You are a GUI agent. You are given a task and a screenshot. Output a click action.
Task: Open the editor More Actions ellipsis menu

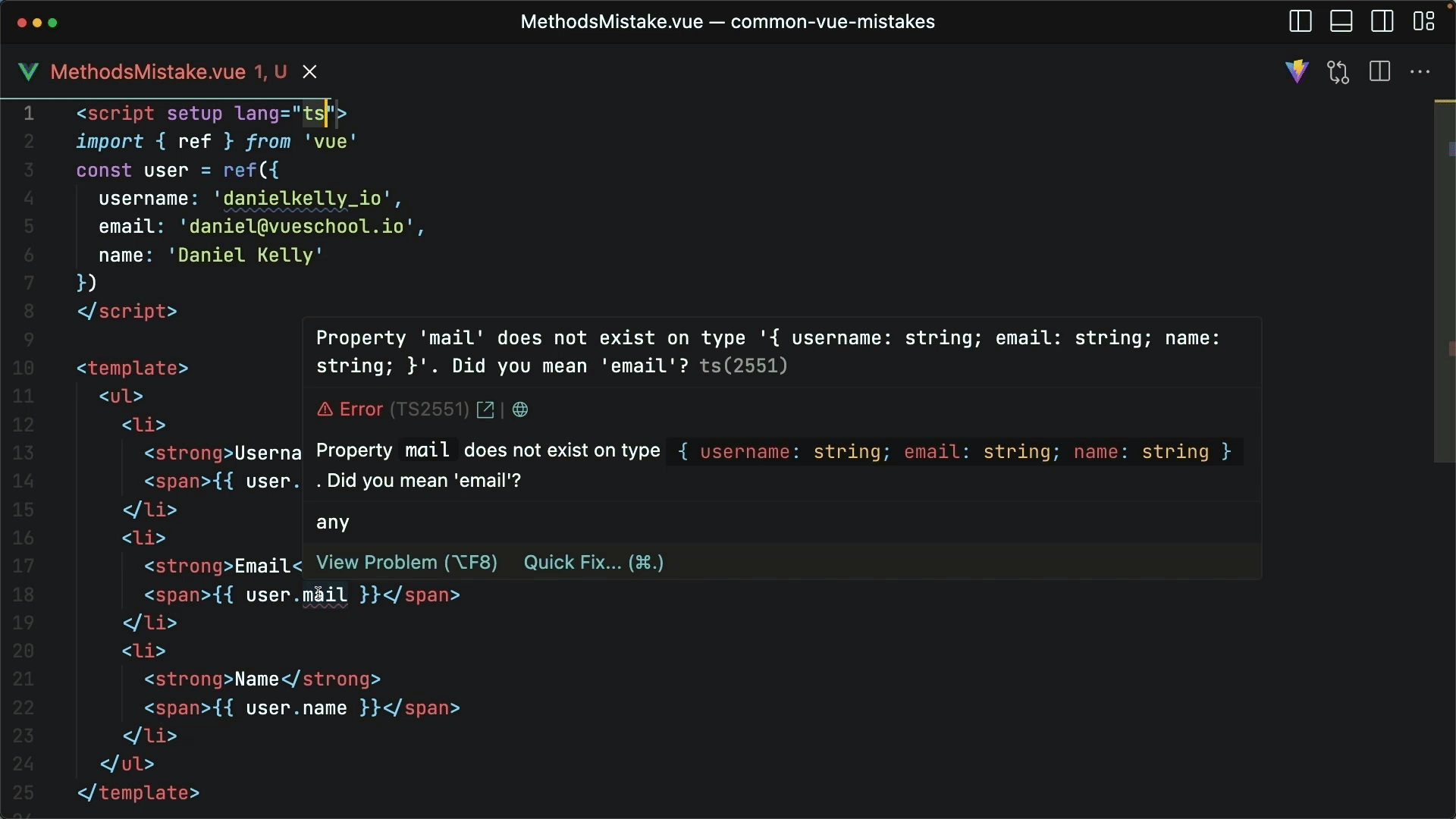tap(1420, 72)
